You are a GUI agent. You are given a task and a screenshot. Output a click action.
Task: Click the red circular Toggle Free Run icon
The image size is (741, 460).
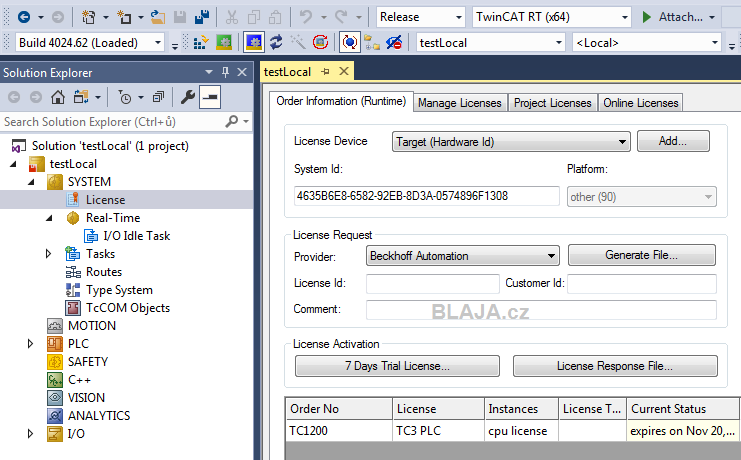(x=320, y=43)
